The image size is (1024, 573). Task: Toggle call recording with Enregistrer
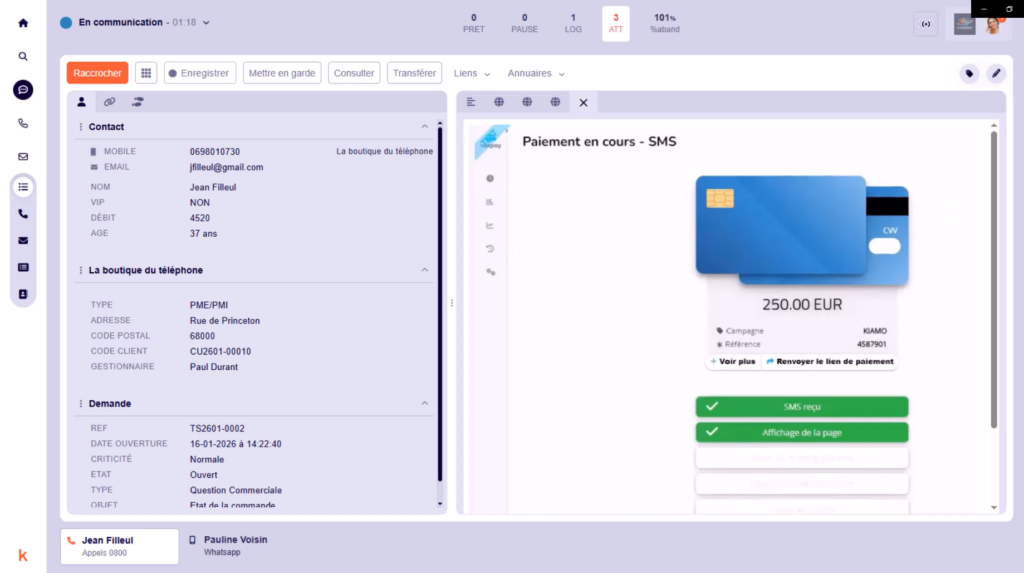tap(199, 73)
